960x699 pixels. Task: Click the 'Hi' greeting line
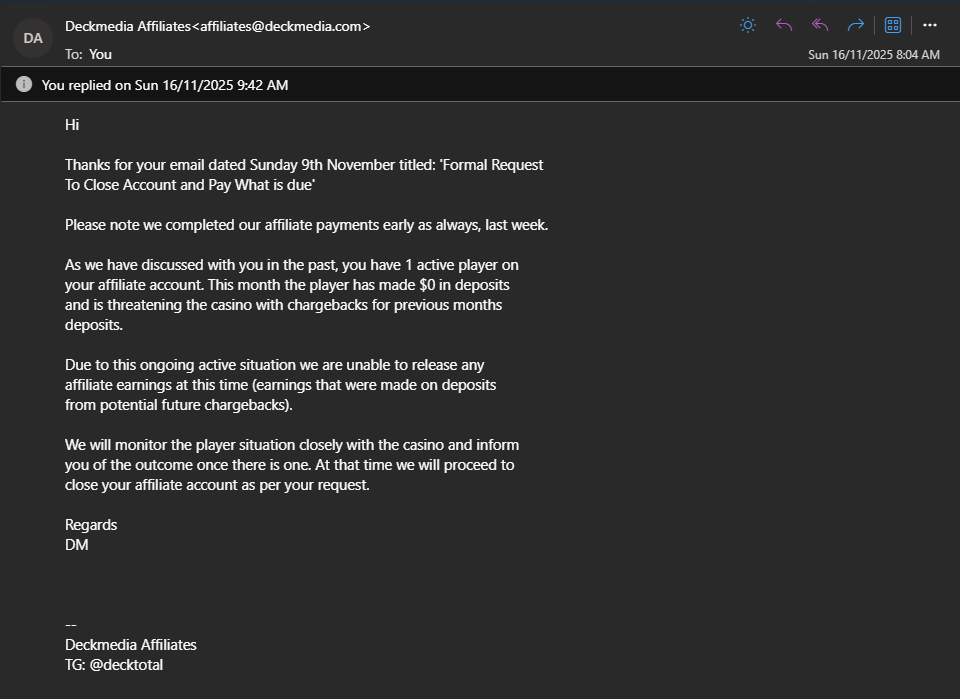[72, 125]
